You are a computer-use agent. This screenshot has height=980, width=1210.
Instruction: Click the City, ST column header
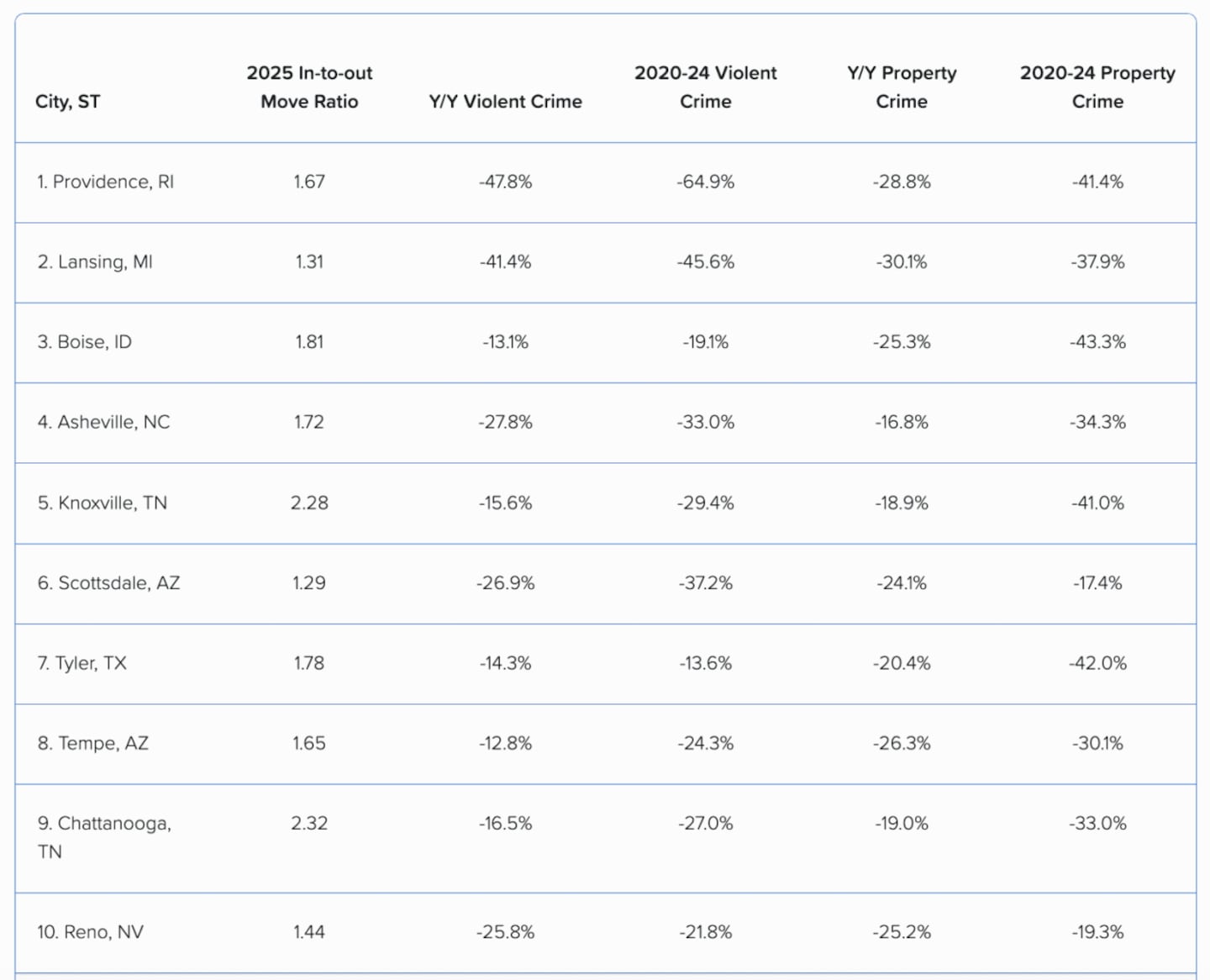(67, 102)
